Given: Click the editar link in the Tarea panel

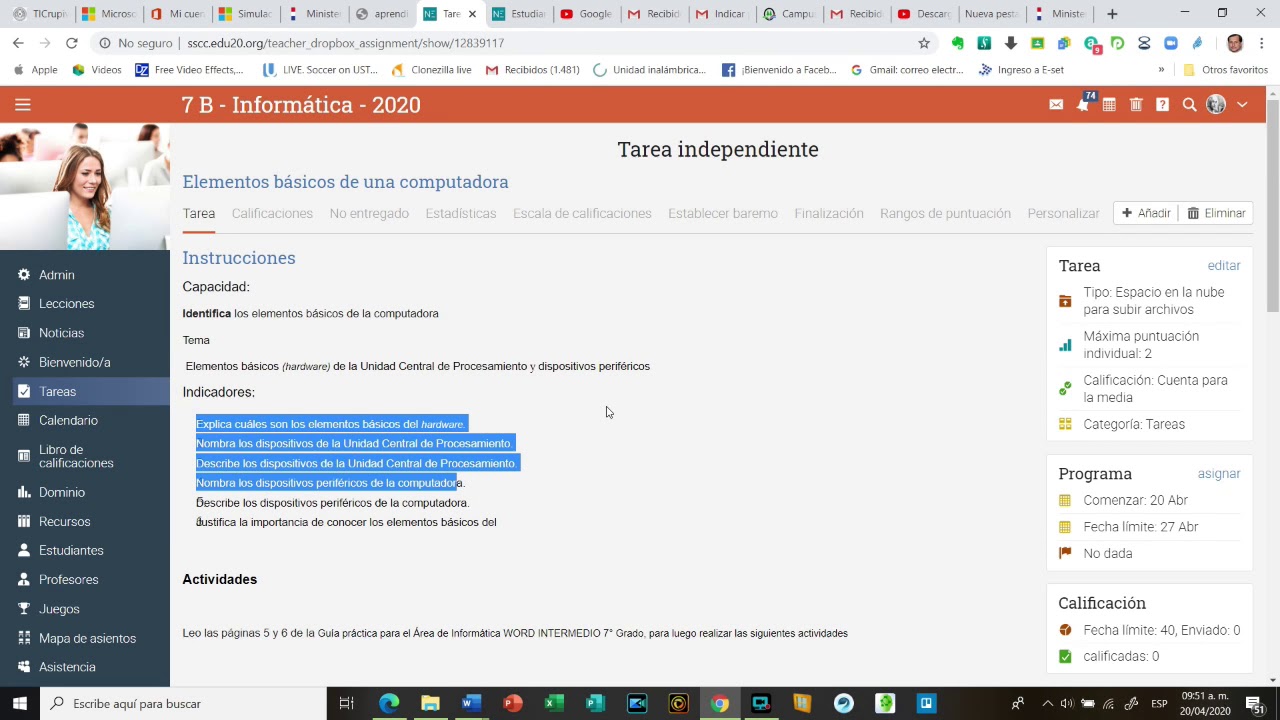Looking at the screenshot, I should (1224, 266).
